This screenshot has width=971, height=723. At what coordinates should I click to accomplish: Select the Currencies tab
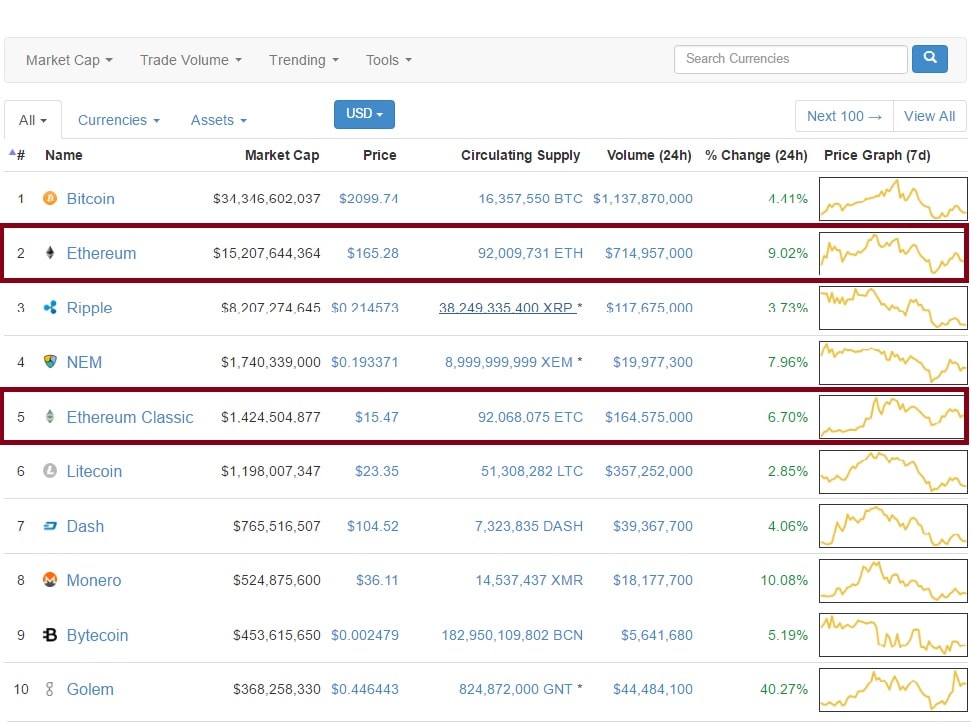(118, 120)
